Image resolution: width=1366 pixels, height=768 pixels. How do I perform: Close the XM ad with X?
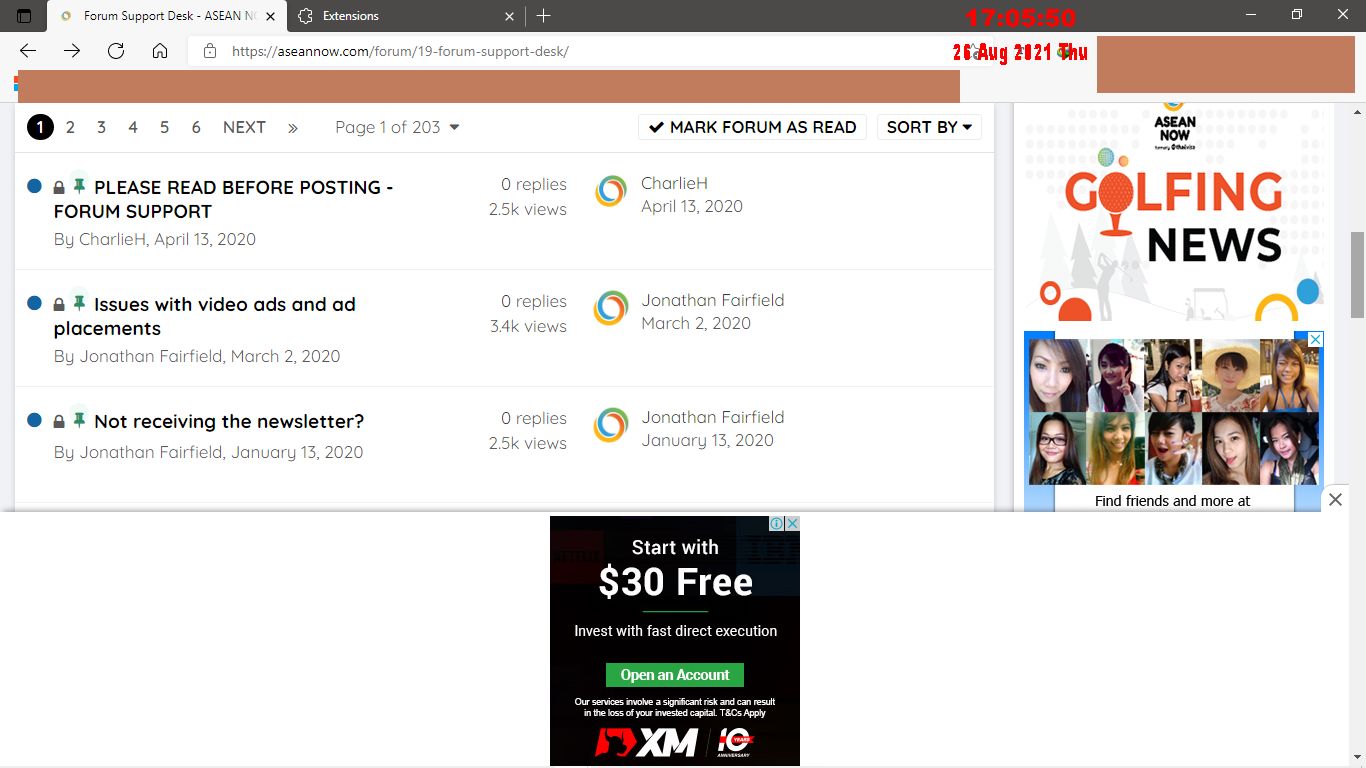[x=792, y=523]
